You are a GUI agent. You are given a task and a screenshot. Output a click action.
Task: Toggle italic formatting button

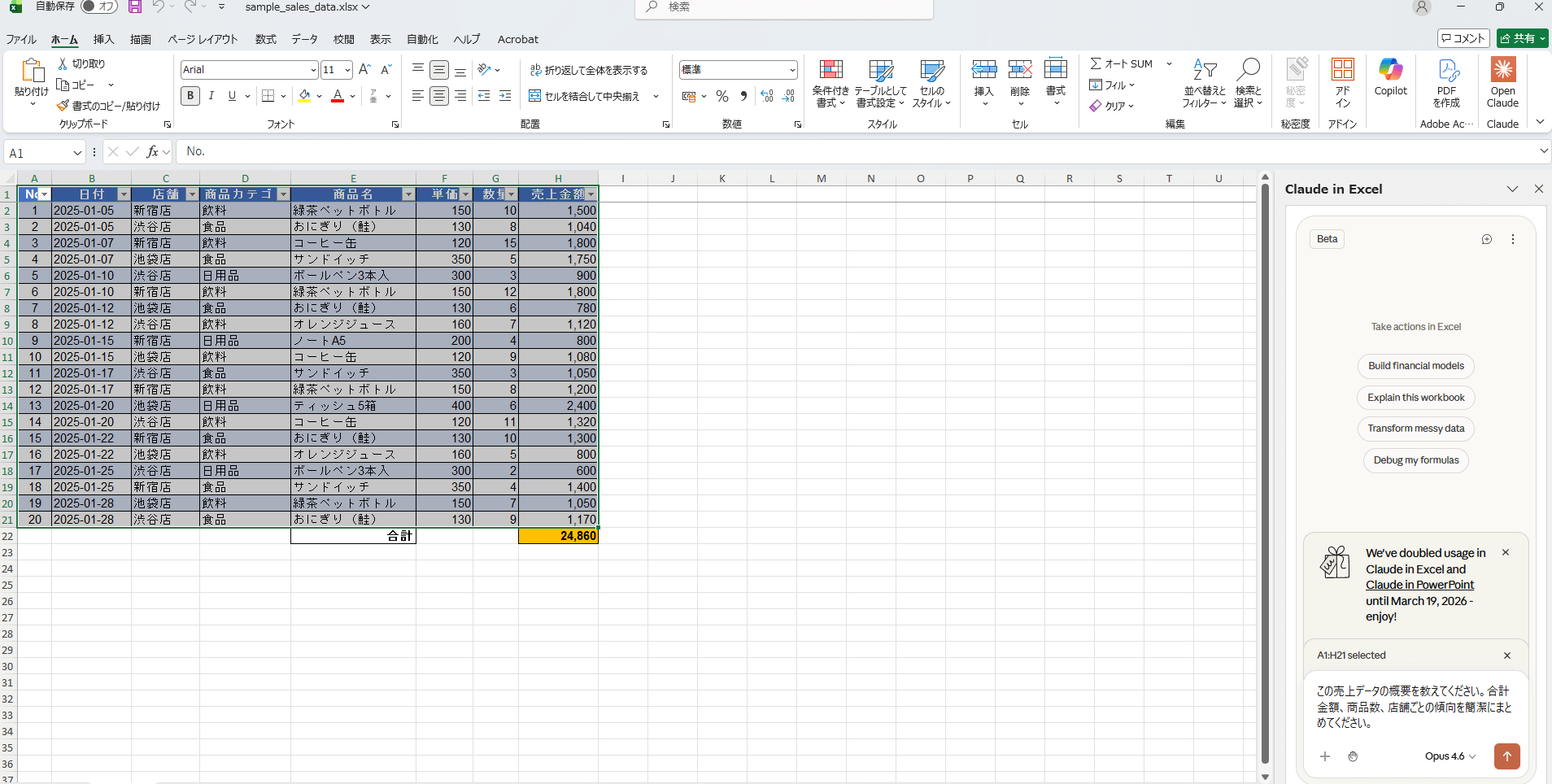pos(211,96)
